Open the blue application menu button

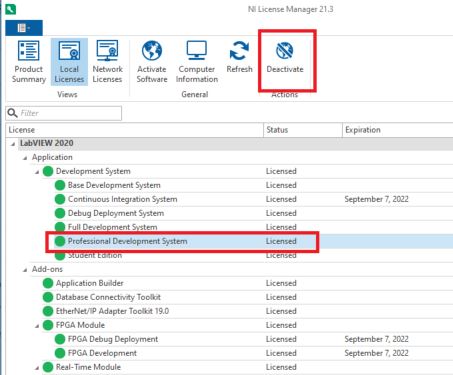click(x=24, y=28)
